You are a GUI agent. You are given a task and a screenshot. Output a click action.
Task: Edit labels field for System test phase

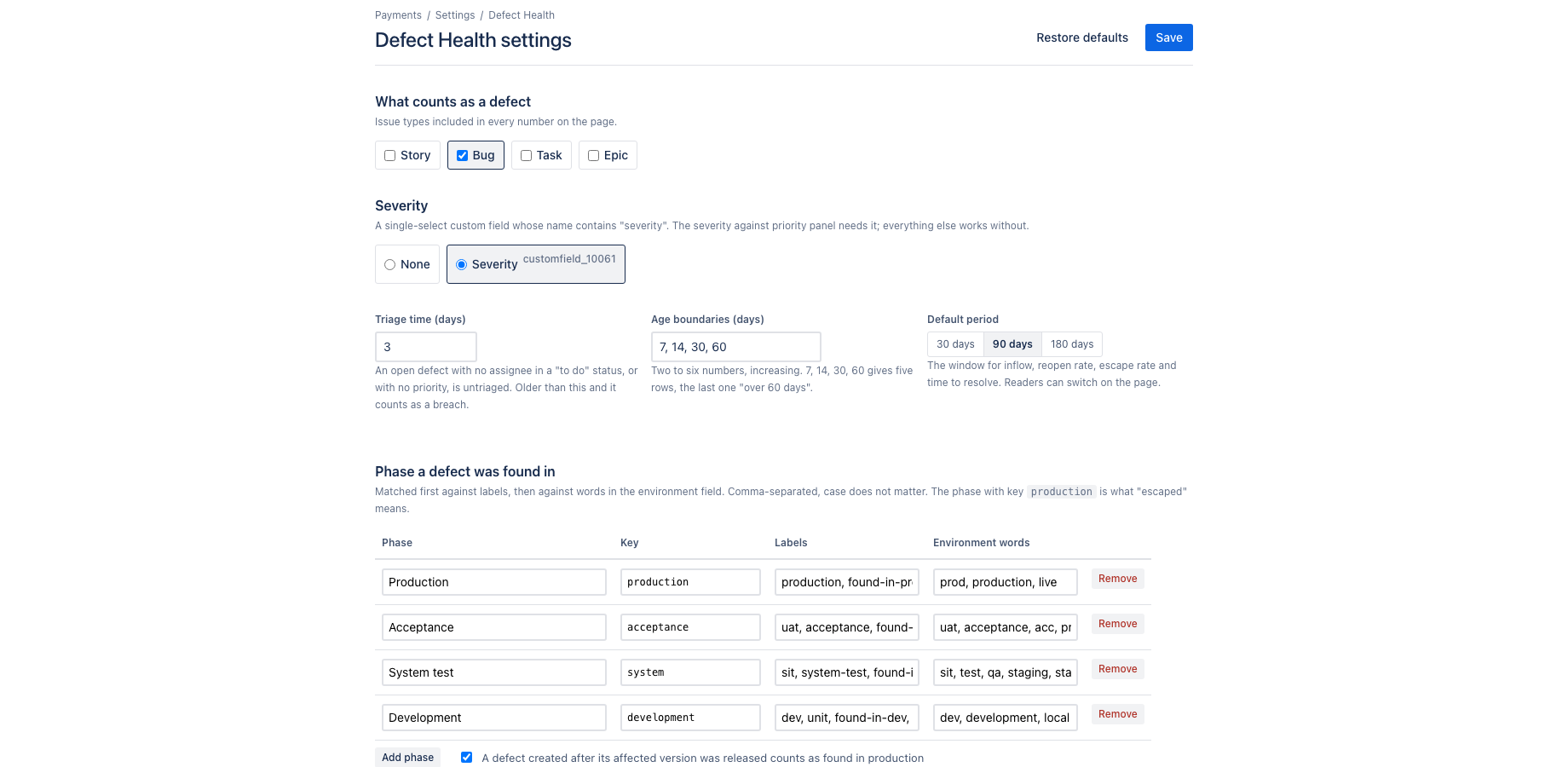point(847,672)
